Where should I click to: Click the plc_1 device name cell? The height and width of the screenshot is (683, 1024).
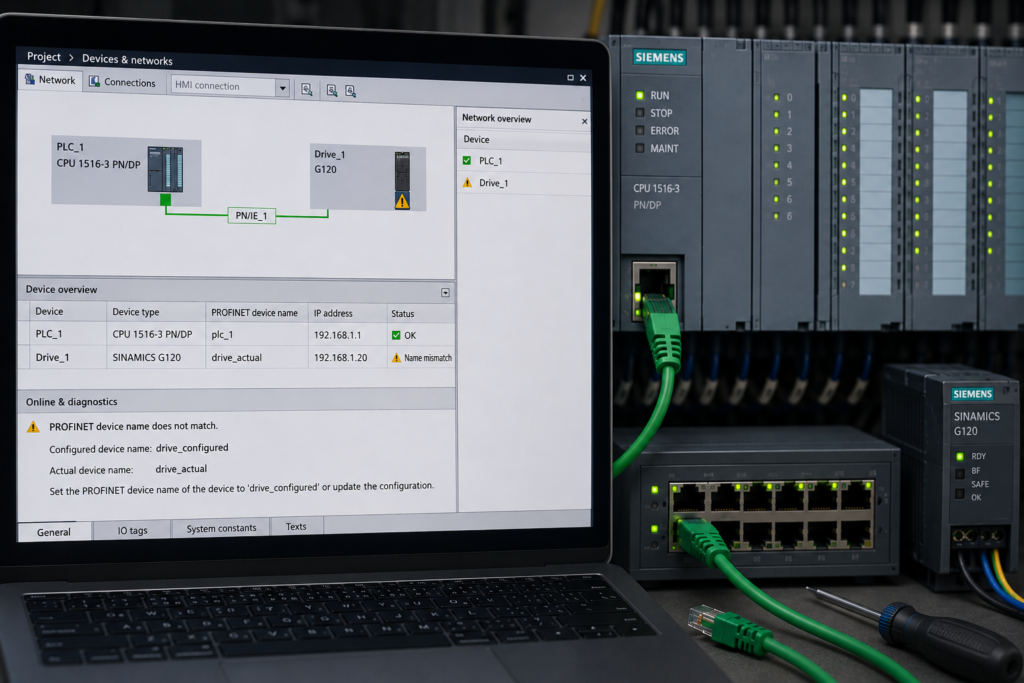pos(256,334)
